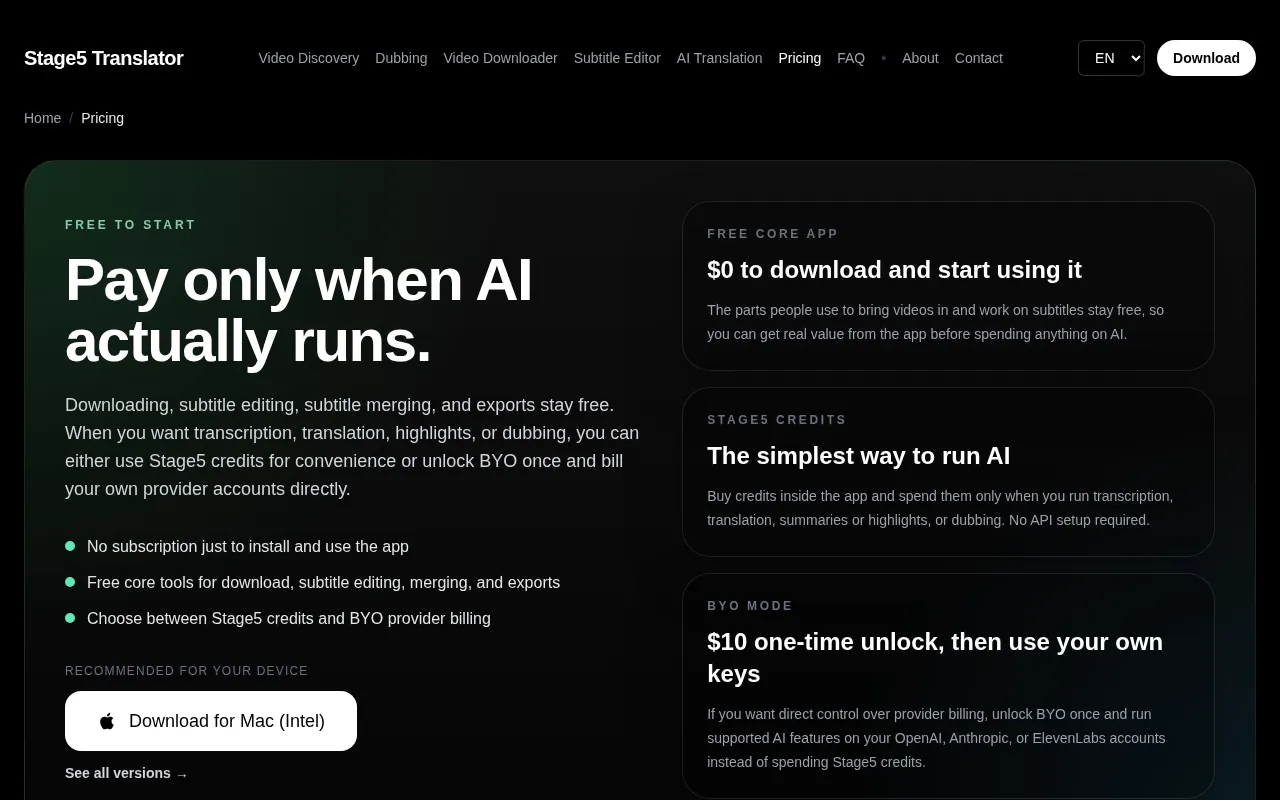Open the Contact page
Viewport: 1280px width, 800px height.
(978, 58)
